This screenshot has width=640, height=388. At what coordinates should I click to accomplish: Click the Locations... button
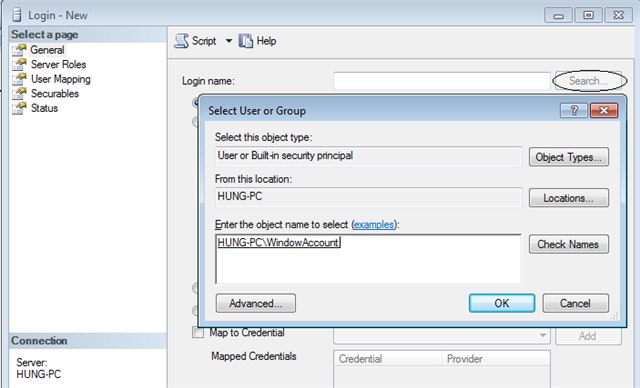[x=569, y=198]
